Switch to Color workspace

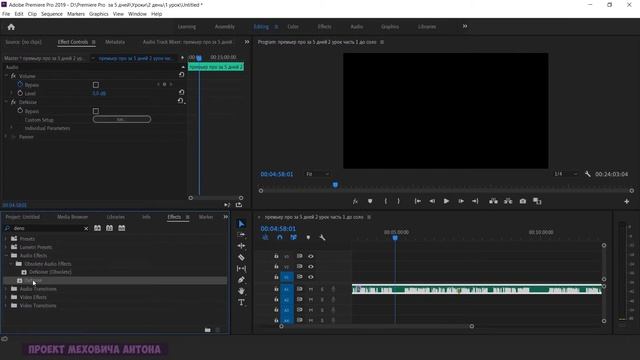tap(293, 27)
